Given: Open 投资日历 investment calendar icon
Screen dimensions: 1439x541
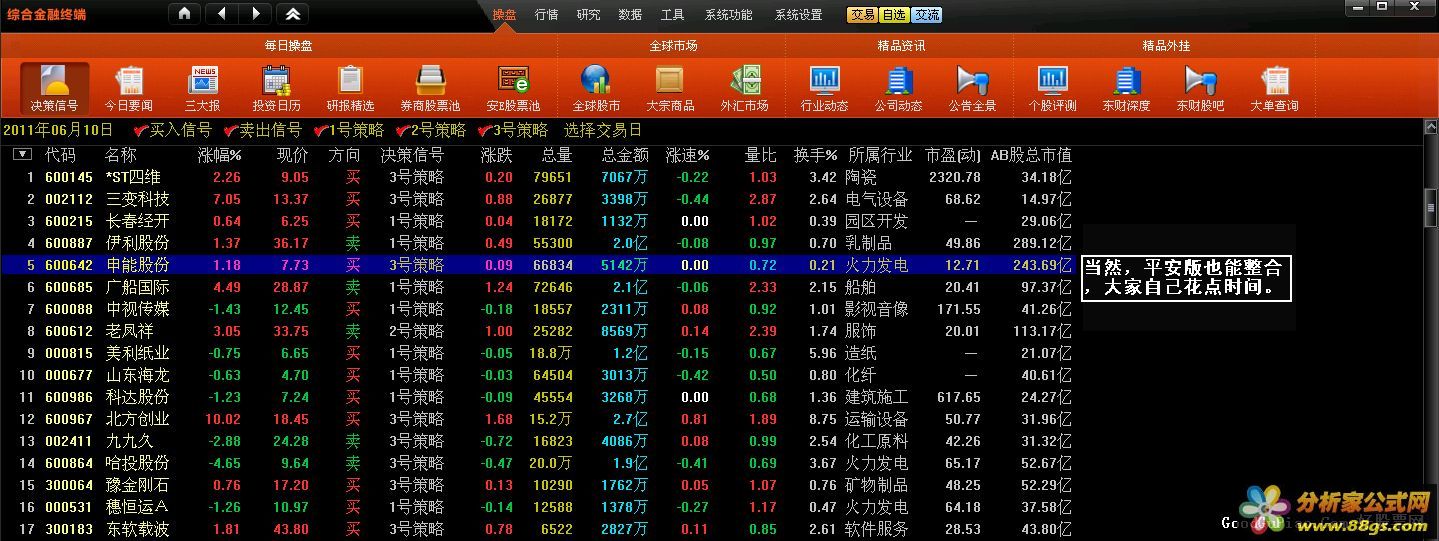Looking at the screenshot, I should coord(276,88).
